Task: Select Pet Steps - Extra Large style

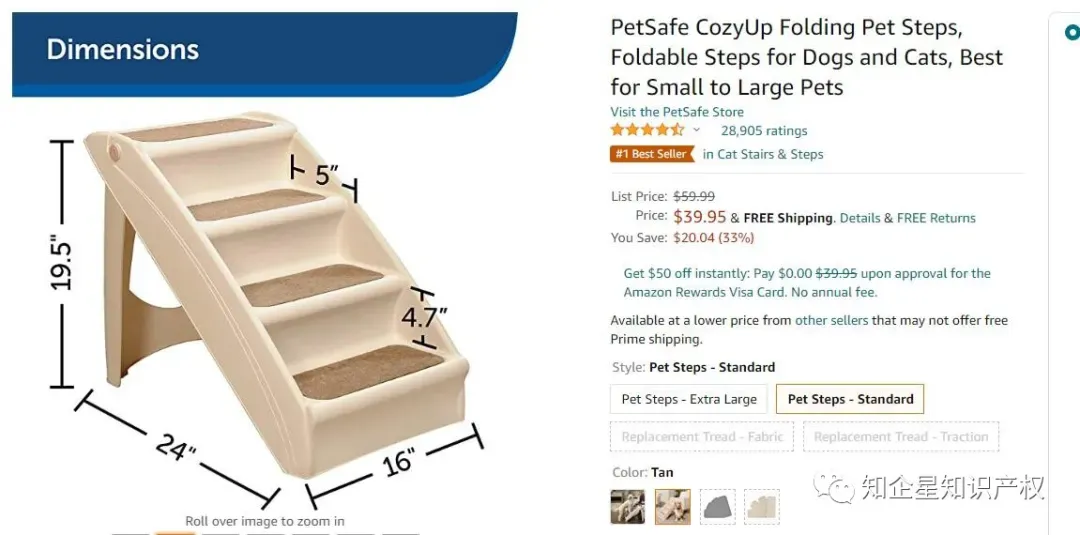Action: coord(689,399)
